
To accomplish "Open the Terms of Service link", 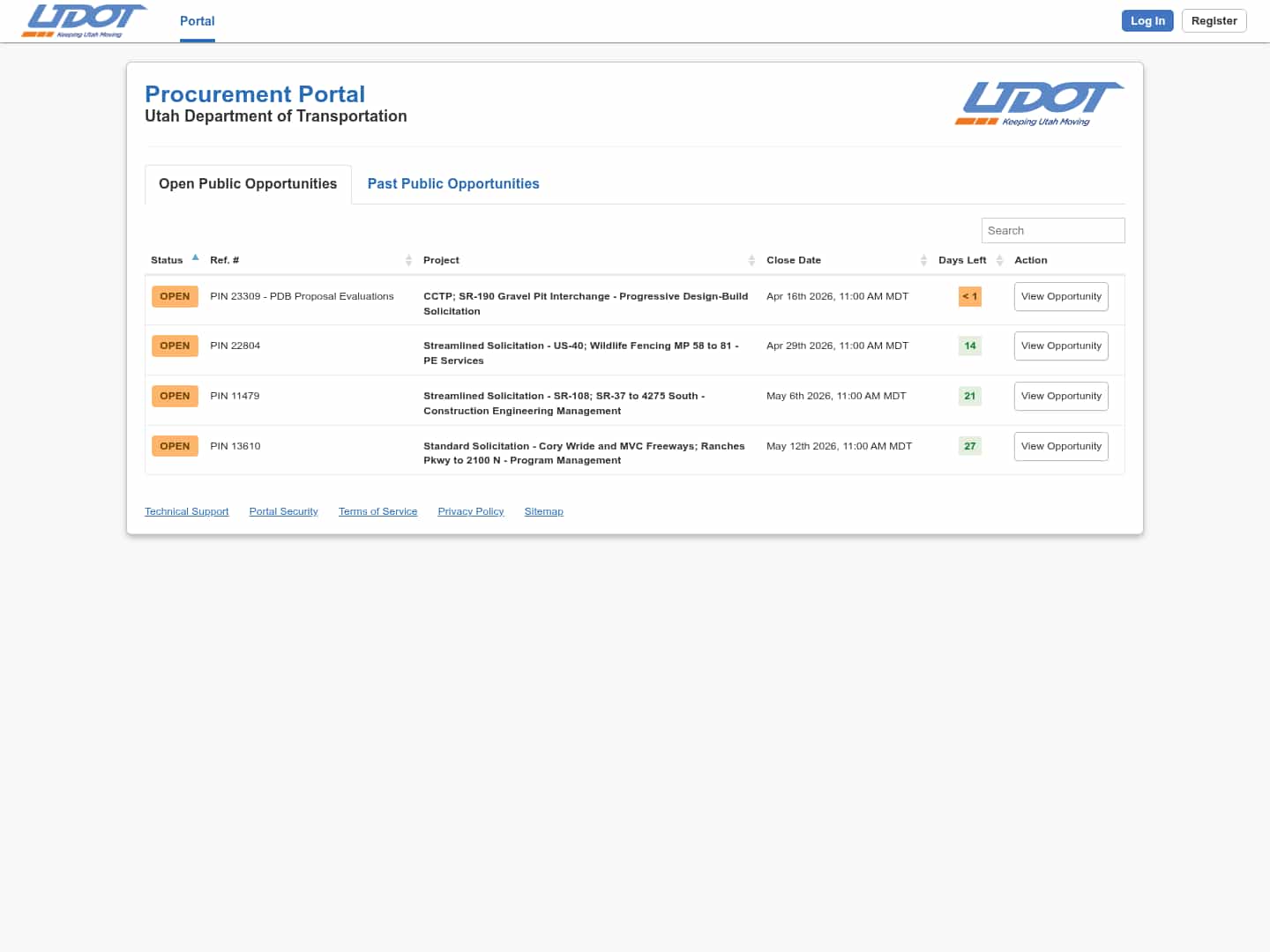I will [x=378, y=512].
